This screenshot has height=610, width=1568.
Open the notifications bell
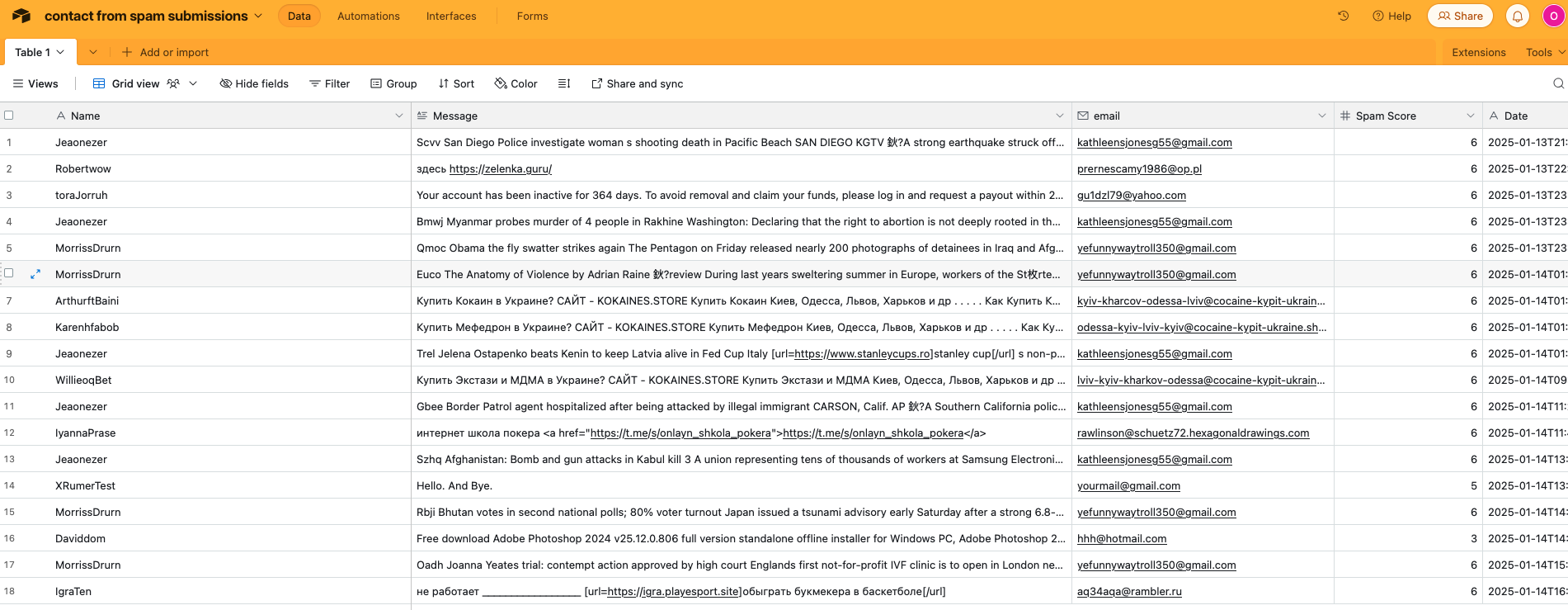coord(1518,16)
